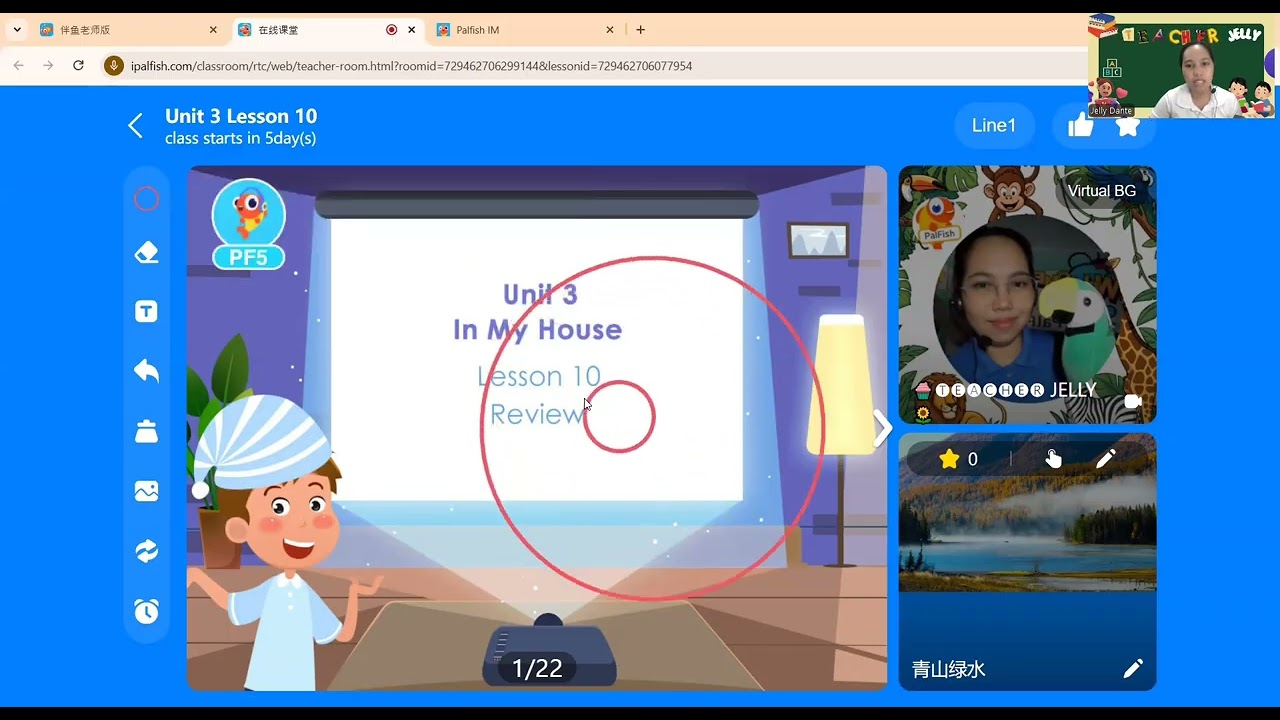This screenshot has height=720, width=1280.
Task: Select the eraser tool
Action: pos(146,253)
